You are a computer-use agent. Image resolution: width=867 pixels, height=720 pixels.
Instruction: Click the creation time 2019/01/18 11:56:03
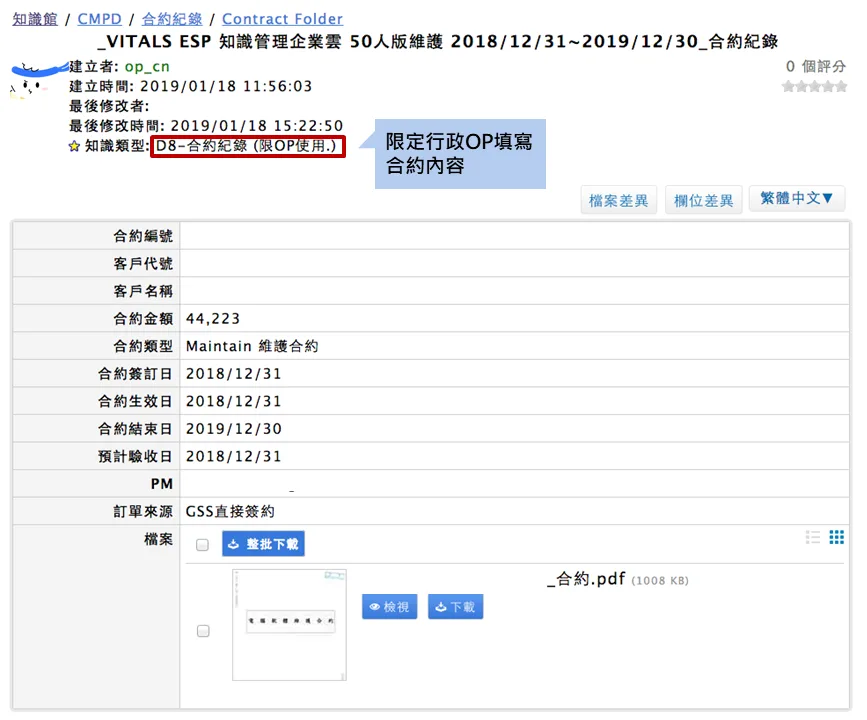click(x=226, y=86)
